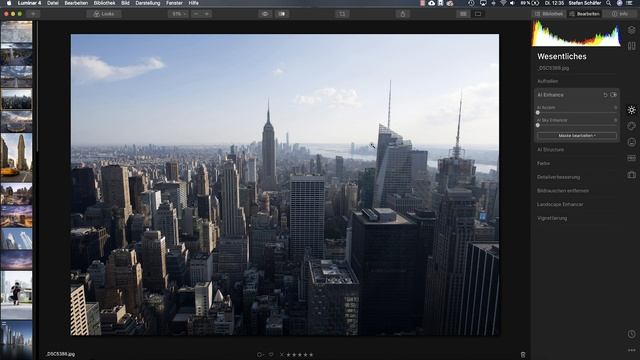Select the person walking thumbnail
Image resolution: width=640 pixels, height=360 pixels.
(x=16, y=295)
